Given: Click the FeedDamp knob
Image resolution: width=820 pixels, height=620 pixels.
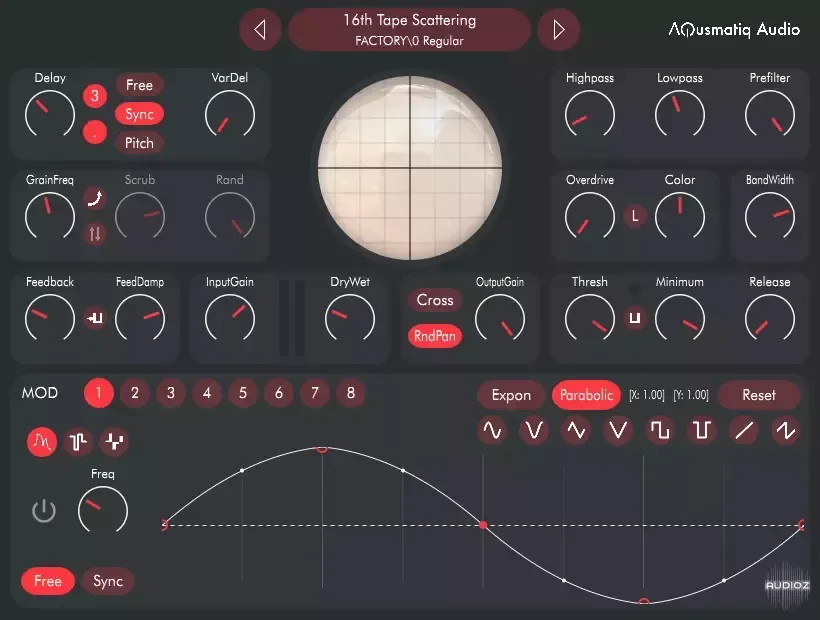Looking at the screenshot, I should tap(140, 318).
